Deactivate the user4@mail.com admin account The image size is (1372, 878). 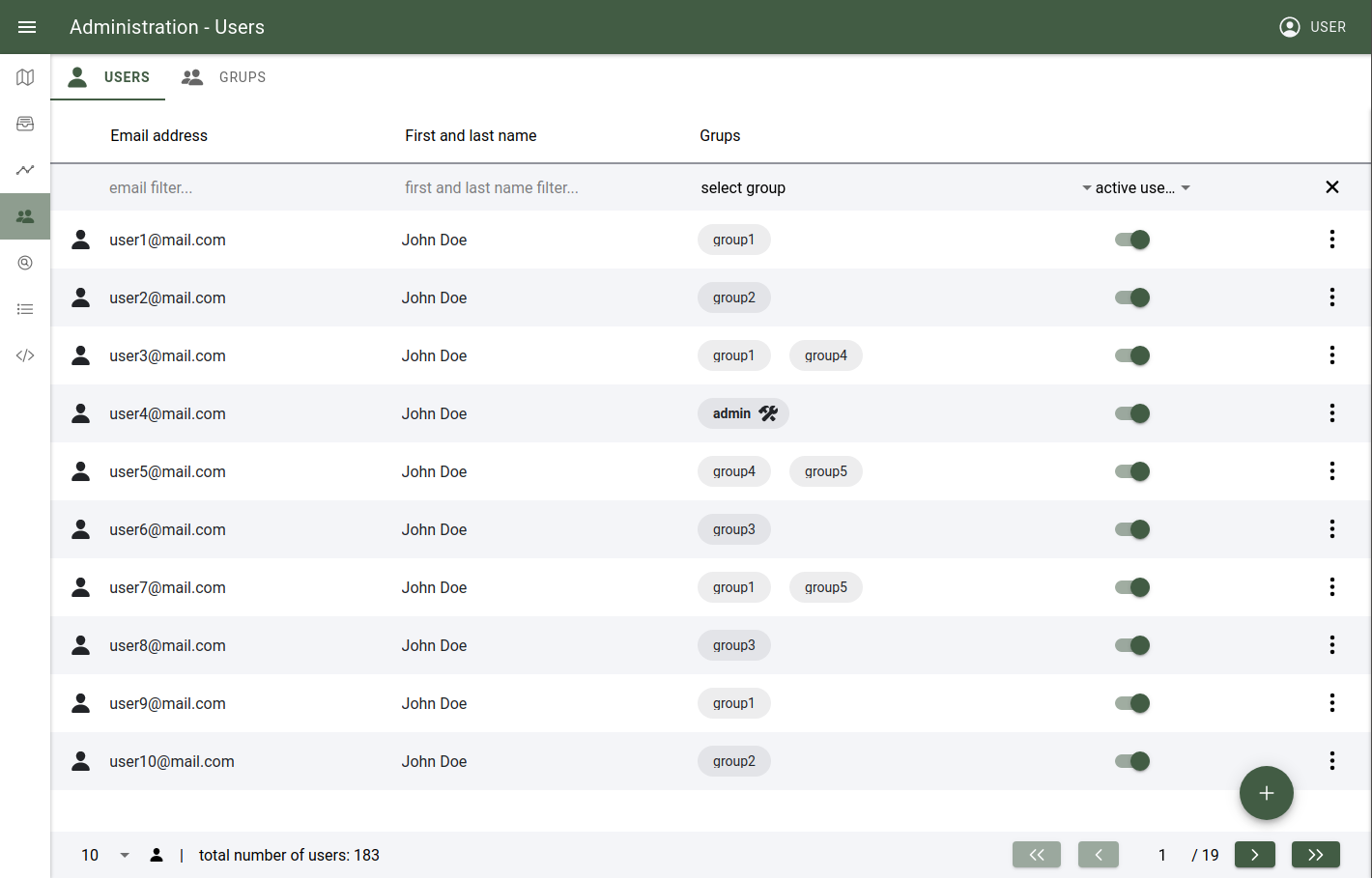[x=1132, y=413]
